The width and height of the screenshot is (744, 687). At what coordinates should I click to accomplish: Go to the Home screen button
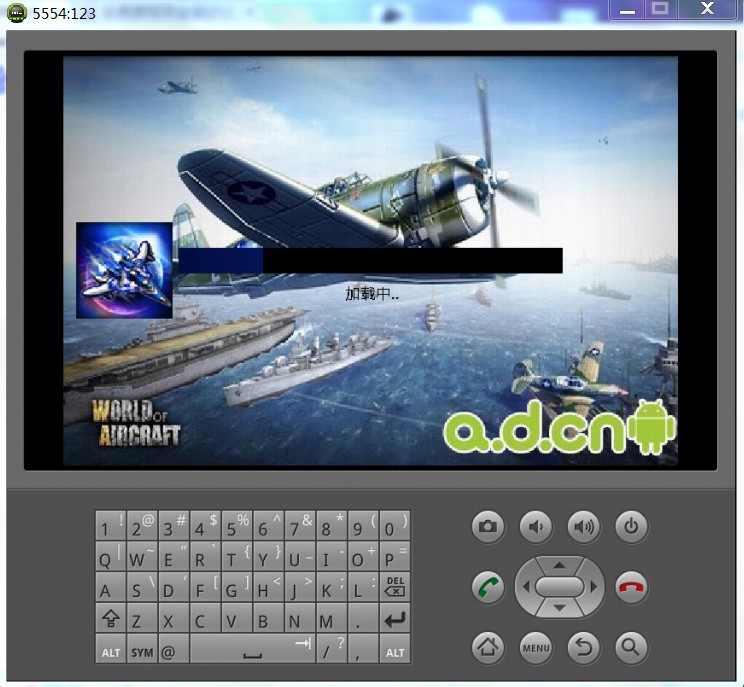(x=488, y=647)
